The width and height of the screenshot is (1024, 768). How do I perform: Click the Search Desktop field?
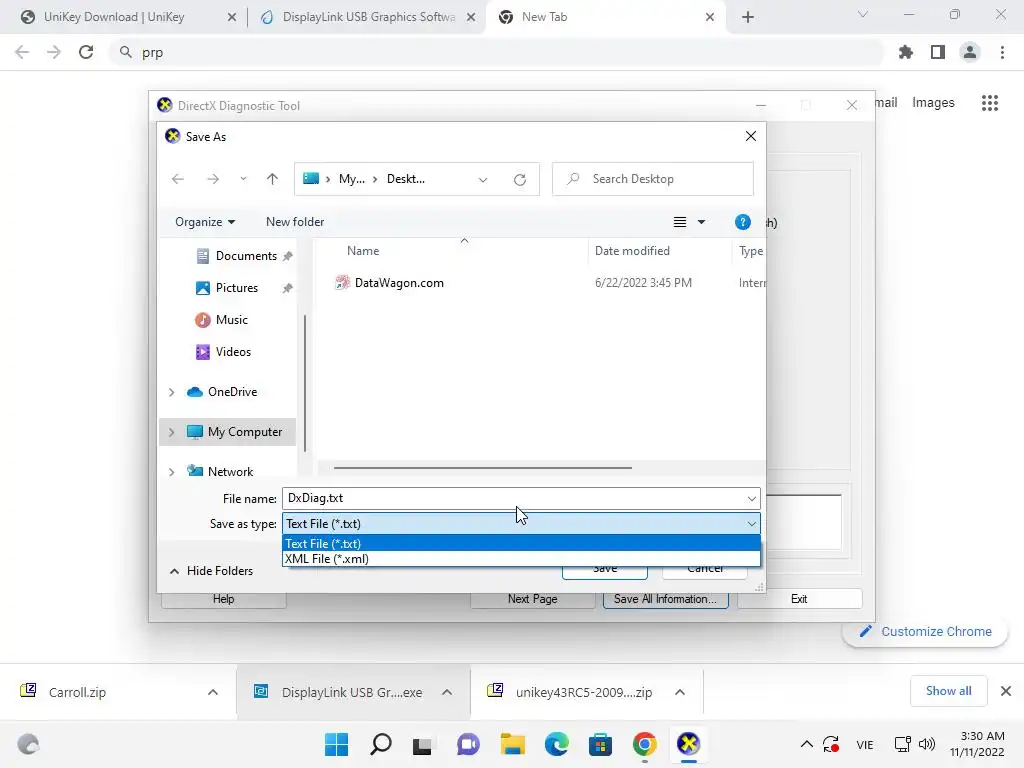click(653, 179)
